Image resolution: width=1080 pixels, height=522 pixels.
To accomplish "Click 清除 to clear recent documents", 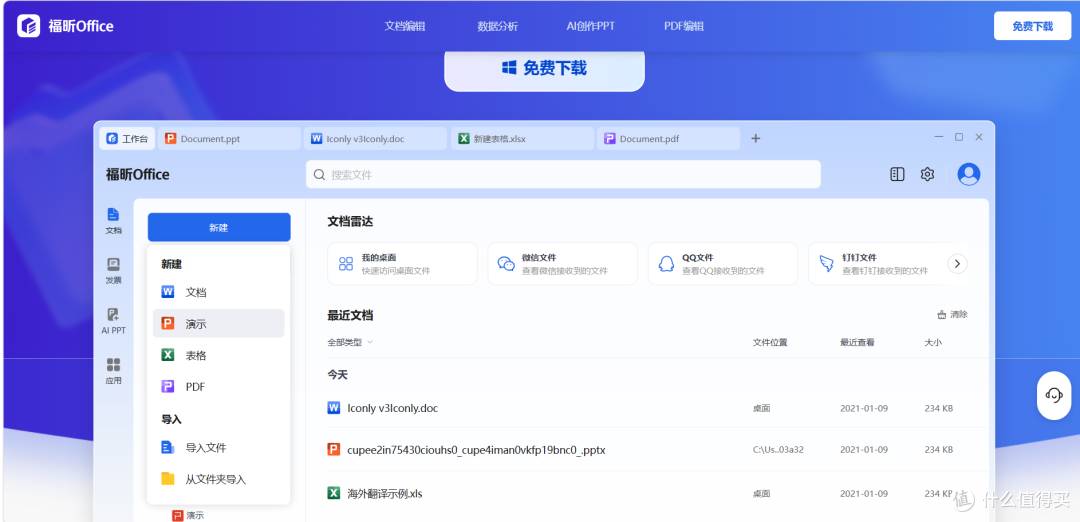I will pyautogui.click(x=953, y=315).
